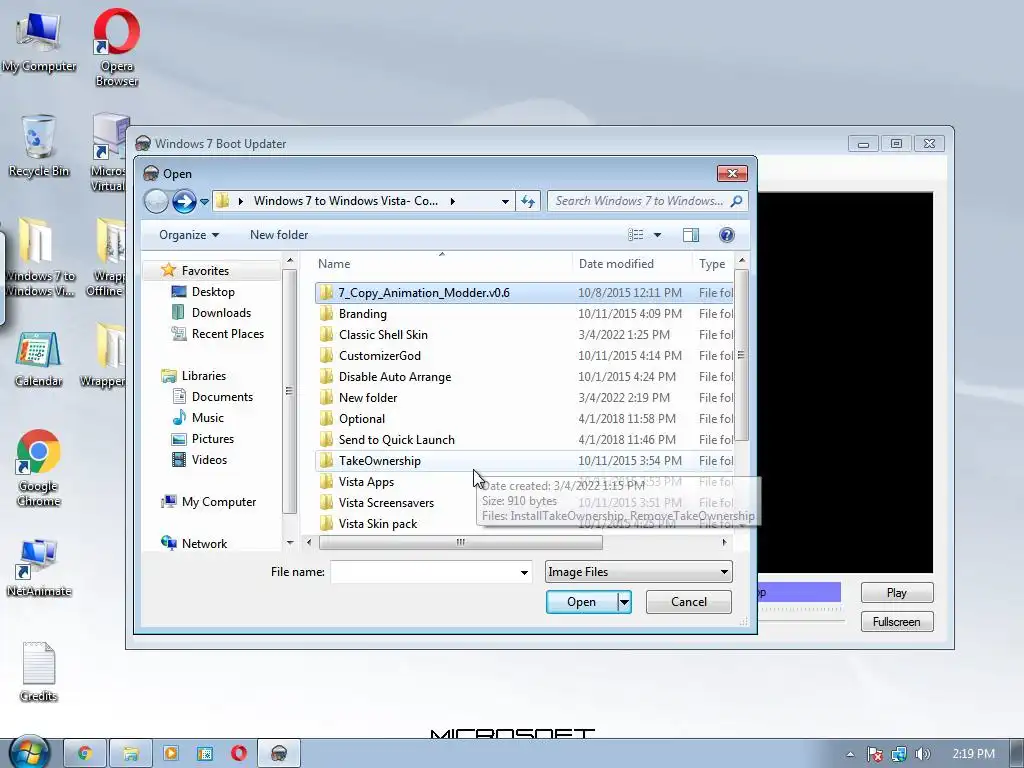Select the CustomizerGod folder
This screenshot has height=768, width=1024.
click(524, 355)
